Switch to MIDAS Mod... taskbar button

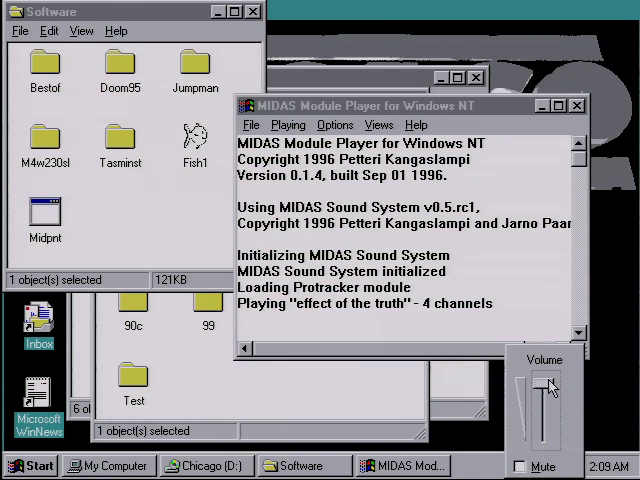pos(403,466)
